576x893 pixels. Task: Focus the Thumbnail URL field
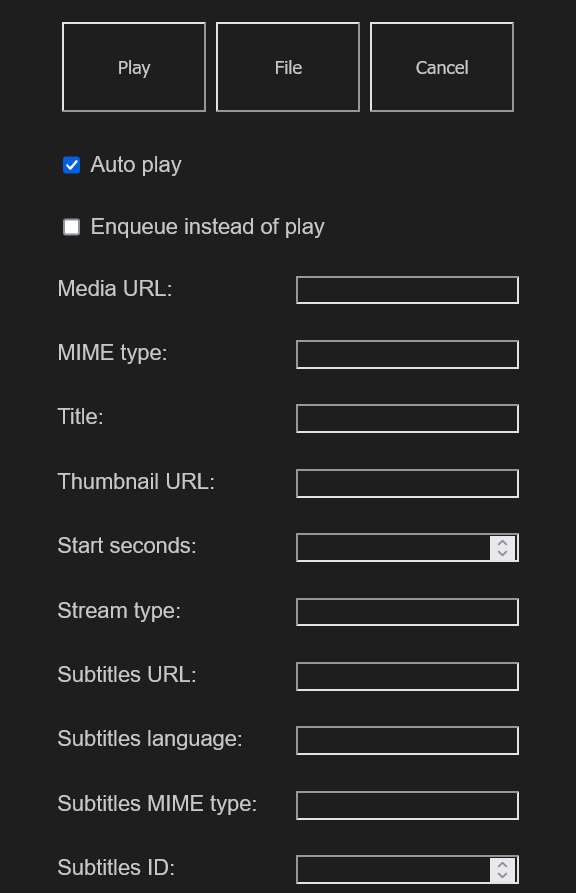tap(407, 484)
